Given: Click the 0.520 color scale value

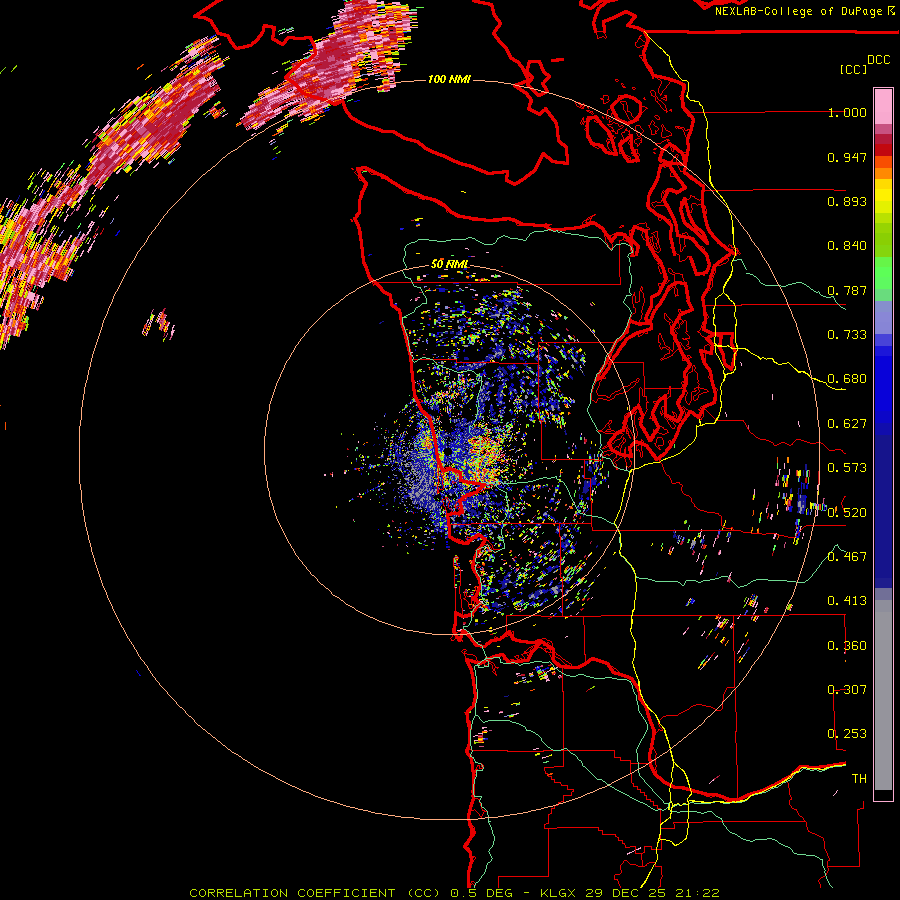Looking at the screenshot, I should pyautogui.click(x=847, y=512).
